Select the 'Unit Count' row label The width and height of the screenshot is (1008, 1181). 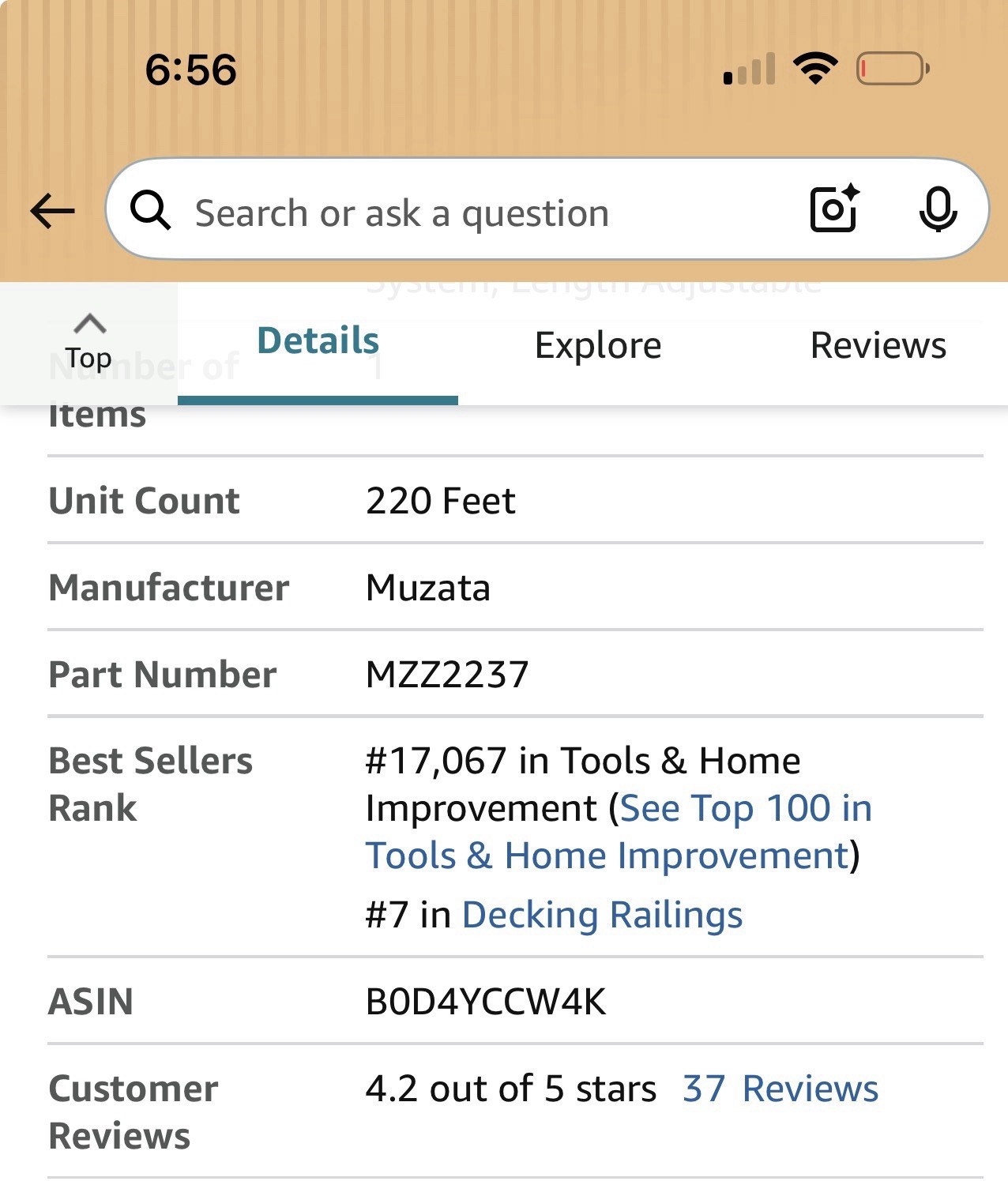[x=144, y=501]
